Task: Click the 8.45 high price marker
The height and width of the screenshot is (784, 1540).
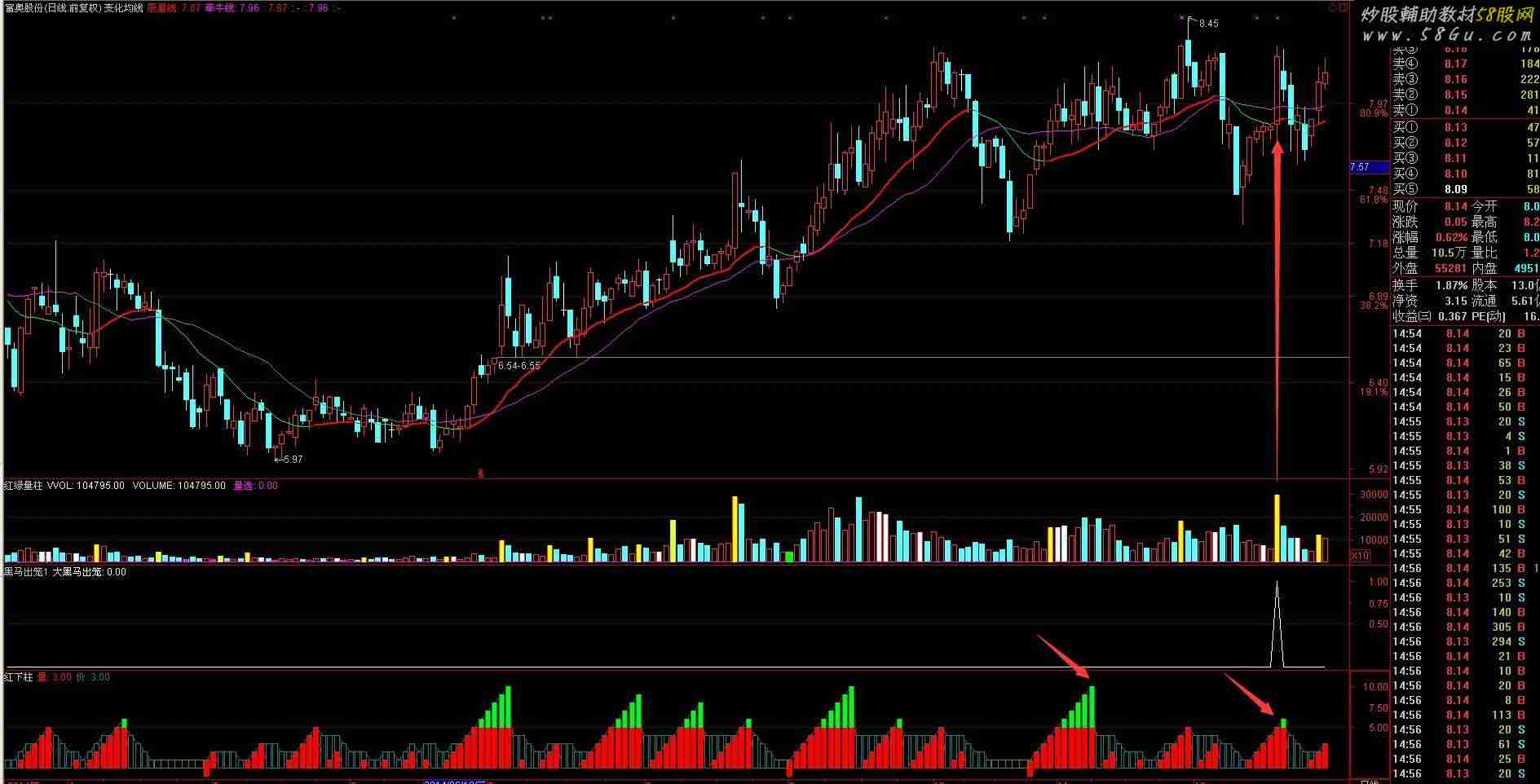Action: 1208,24
